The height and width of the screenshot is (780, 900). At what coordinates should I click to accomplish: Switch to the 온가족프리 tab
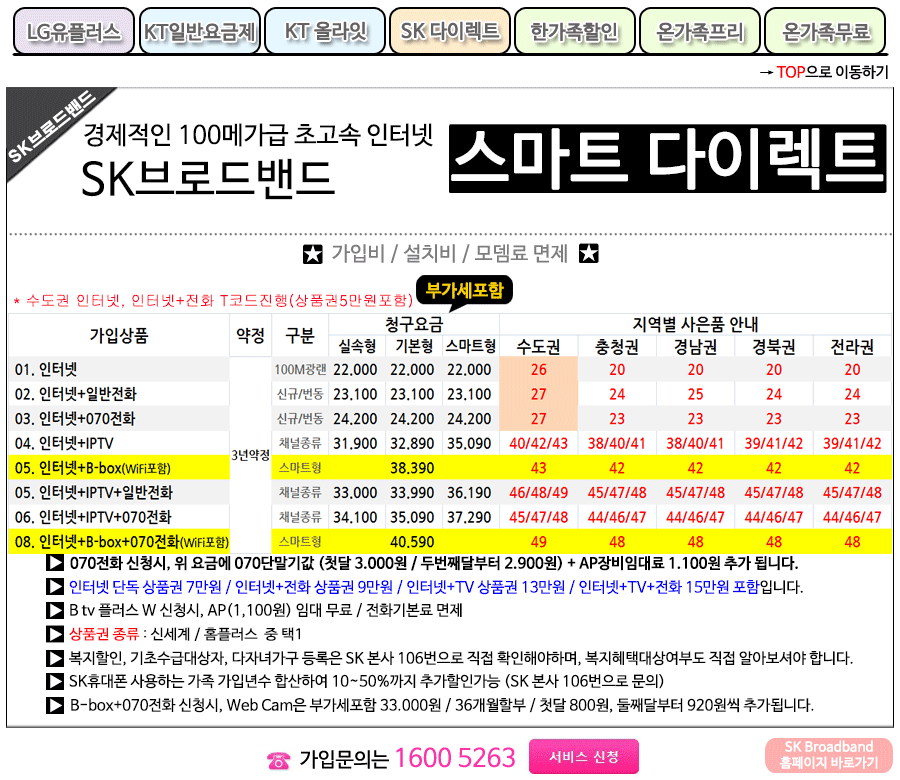click(x=699, y=32)
